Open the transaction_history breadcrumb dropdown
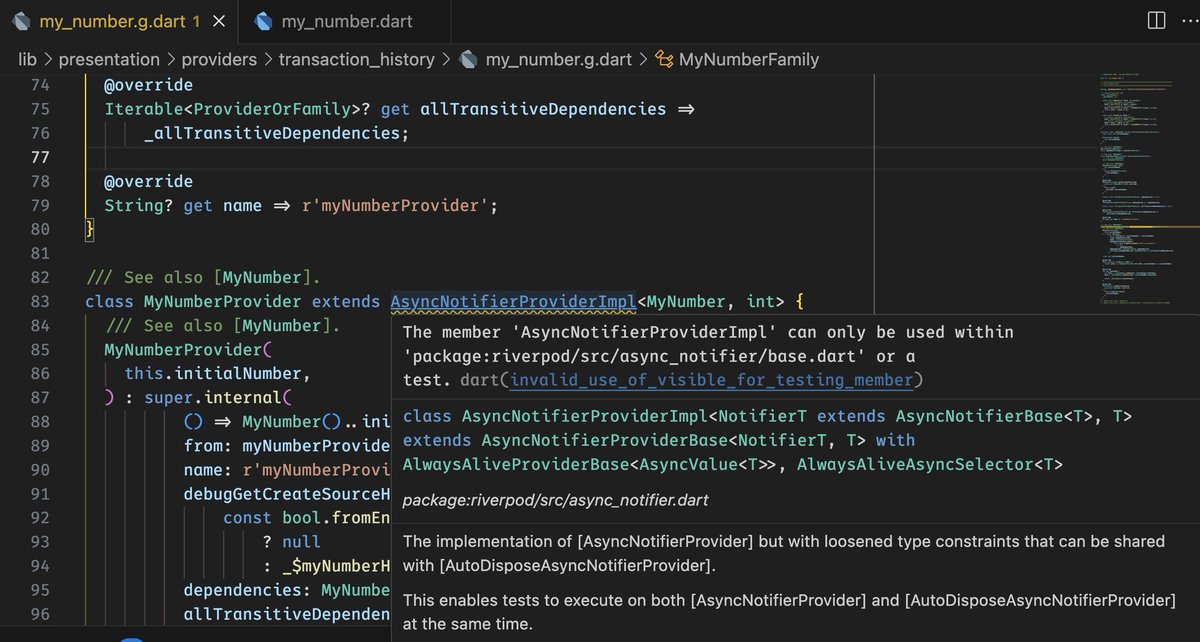1200x642 pixels. point(357,59)
